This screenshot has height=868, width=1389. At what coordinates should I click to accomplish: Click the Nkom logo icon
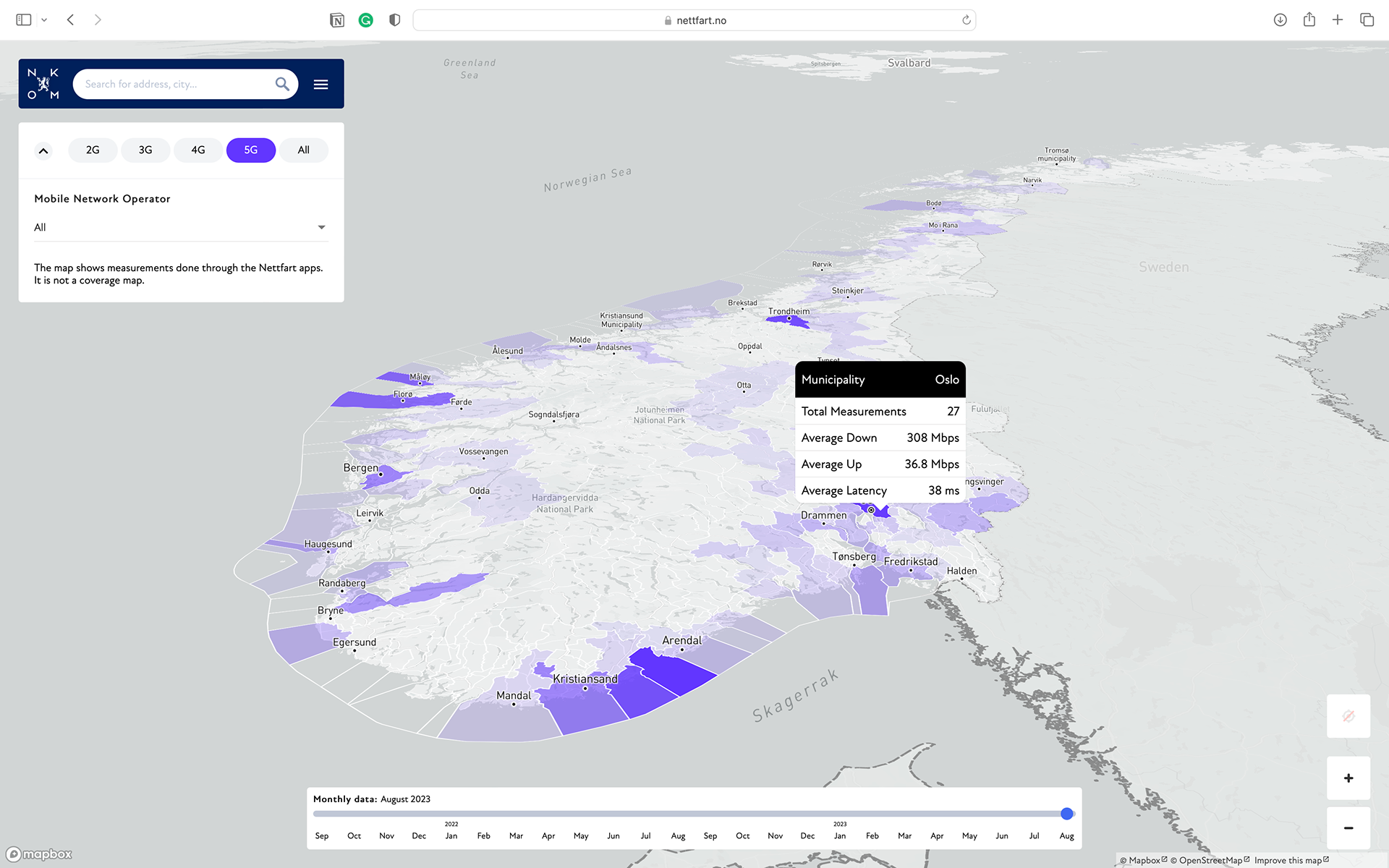click(43, 84)
